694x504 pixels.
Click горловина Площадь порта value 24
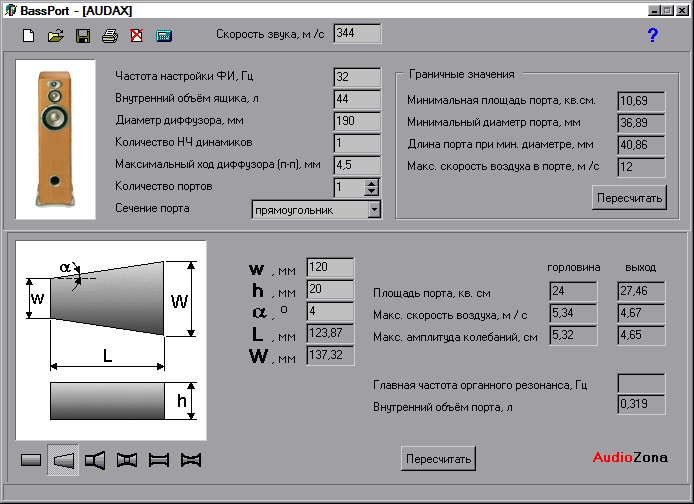(573, 291)
